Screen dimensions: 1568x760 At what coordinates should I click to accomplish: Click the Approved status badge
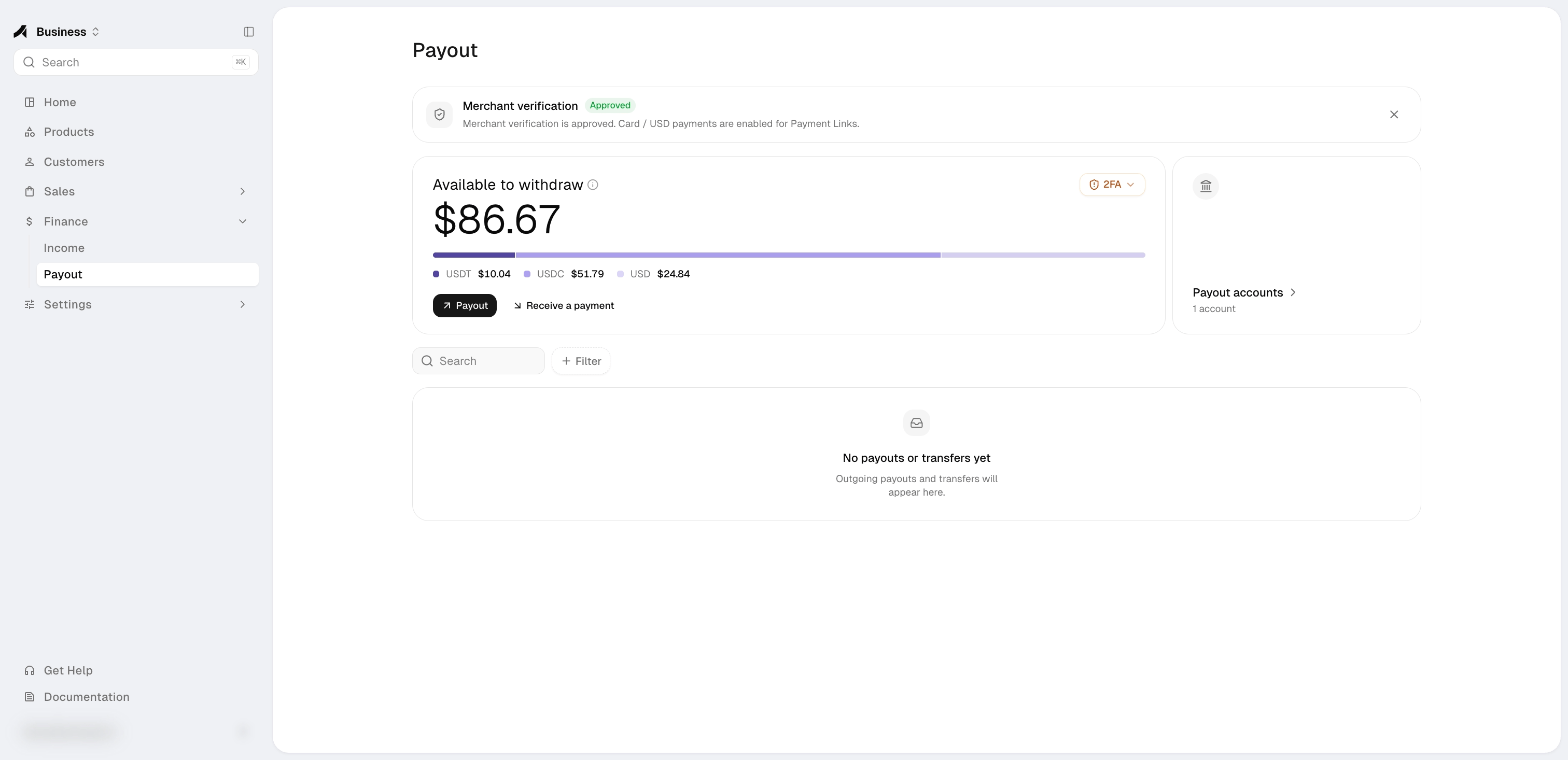pos(610,105)
